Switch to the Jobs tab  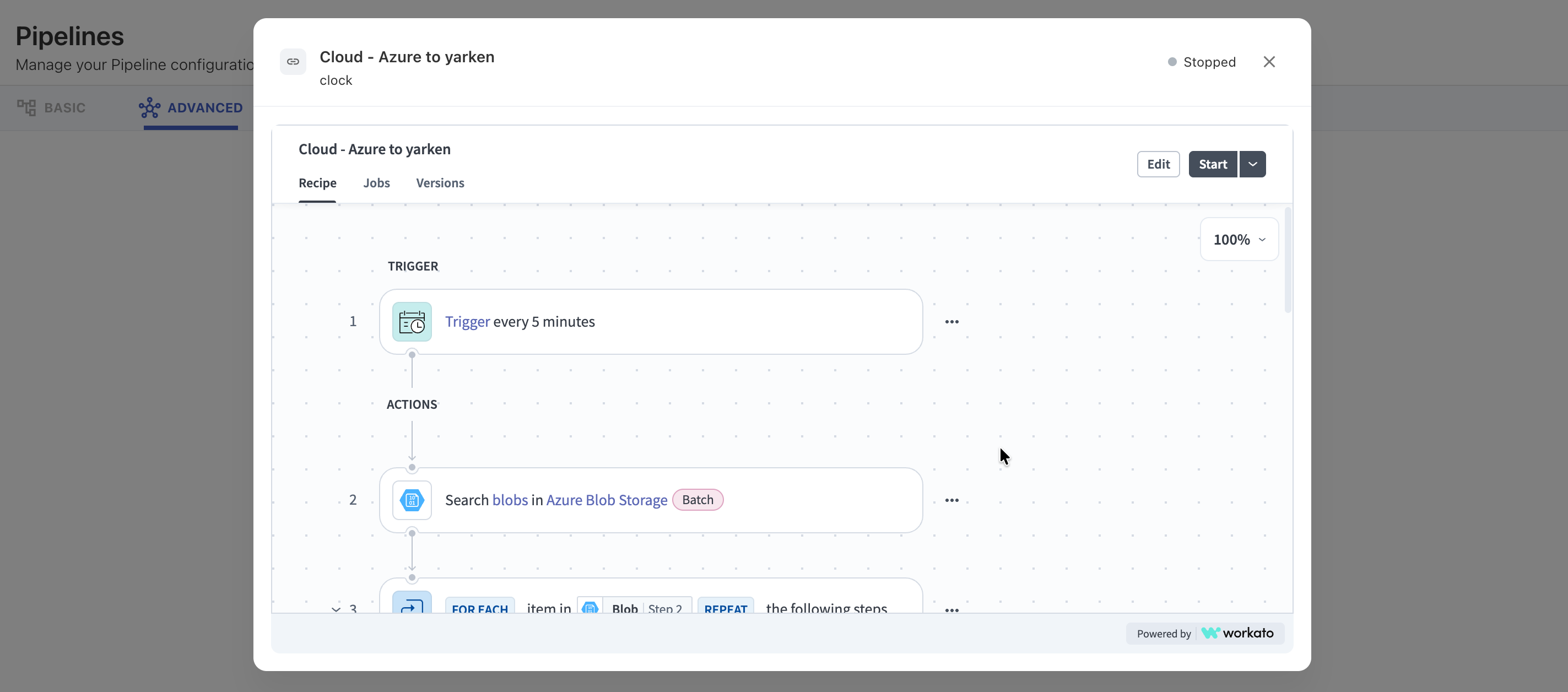click(x=376, y=182)
